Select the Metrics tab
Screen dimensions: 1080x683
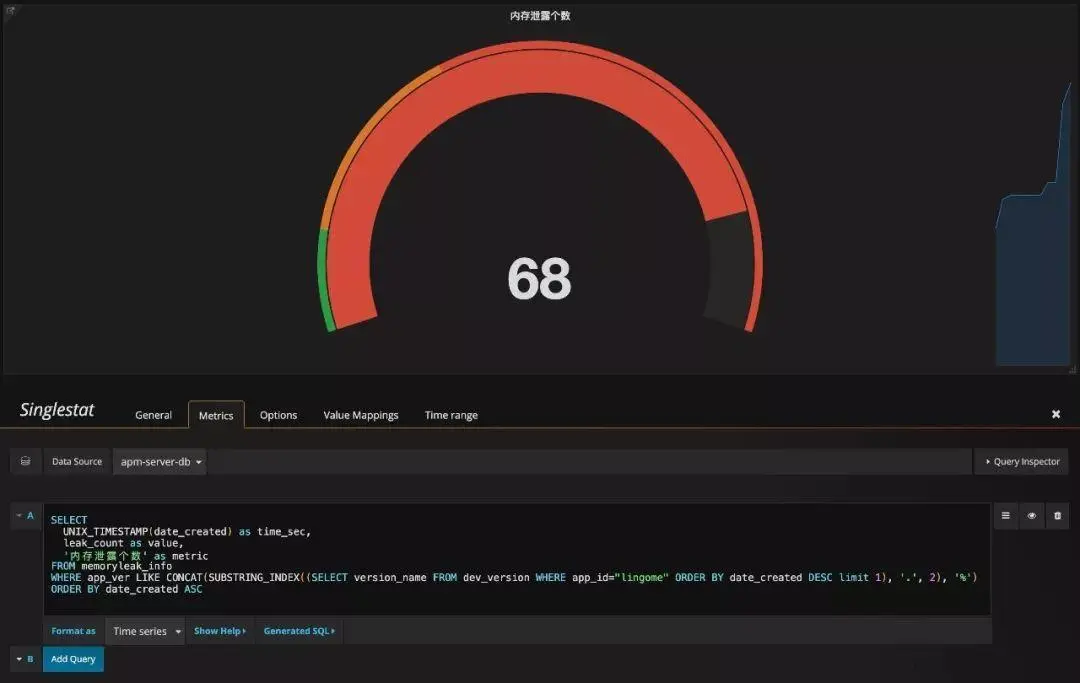216,415
